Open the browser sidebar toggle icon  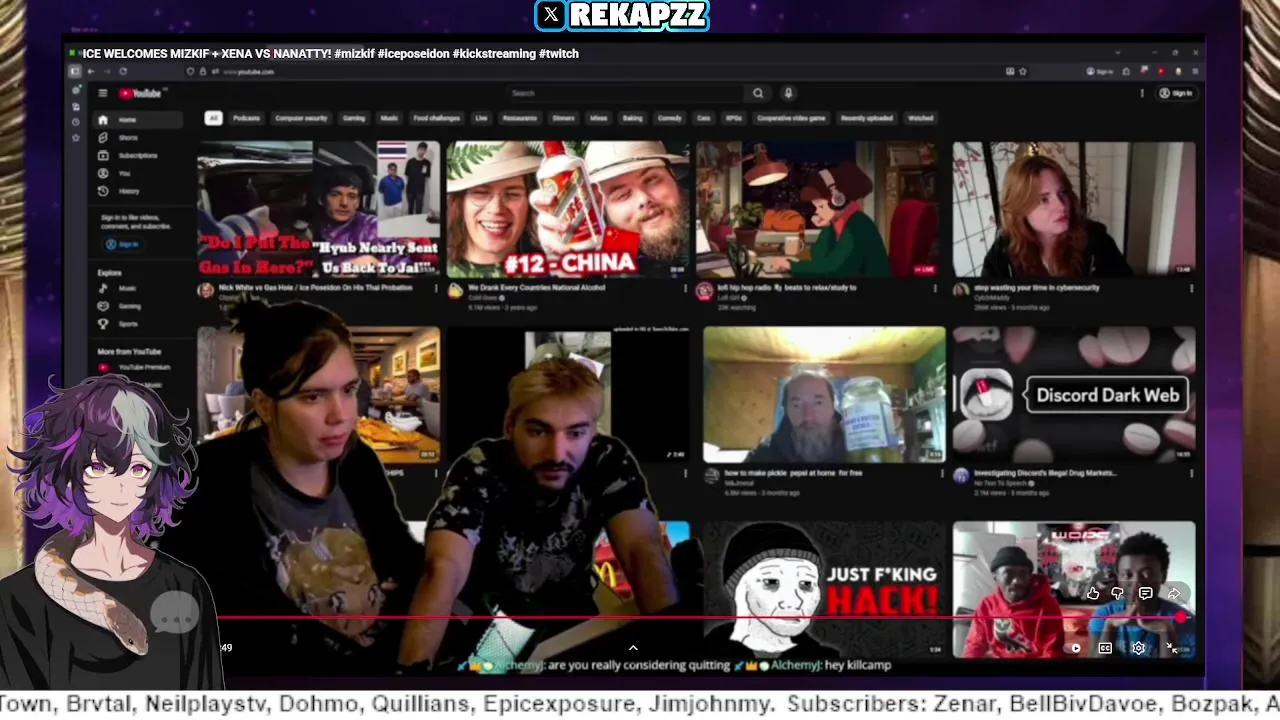(74, 72)
